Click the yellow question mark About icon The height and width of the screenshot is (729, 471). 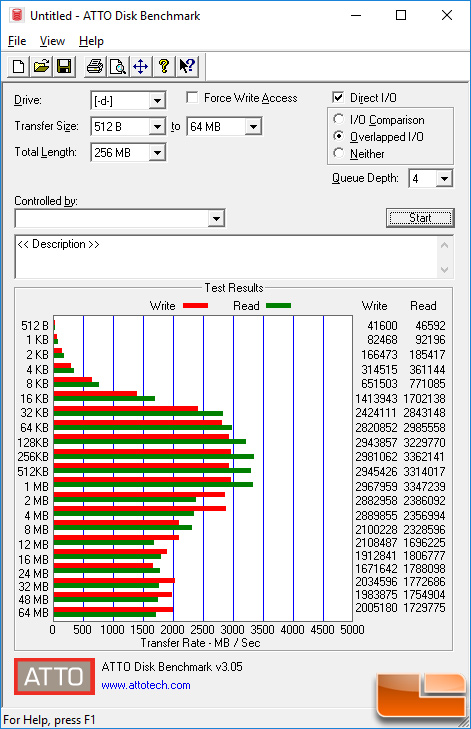click(164, 66)
